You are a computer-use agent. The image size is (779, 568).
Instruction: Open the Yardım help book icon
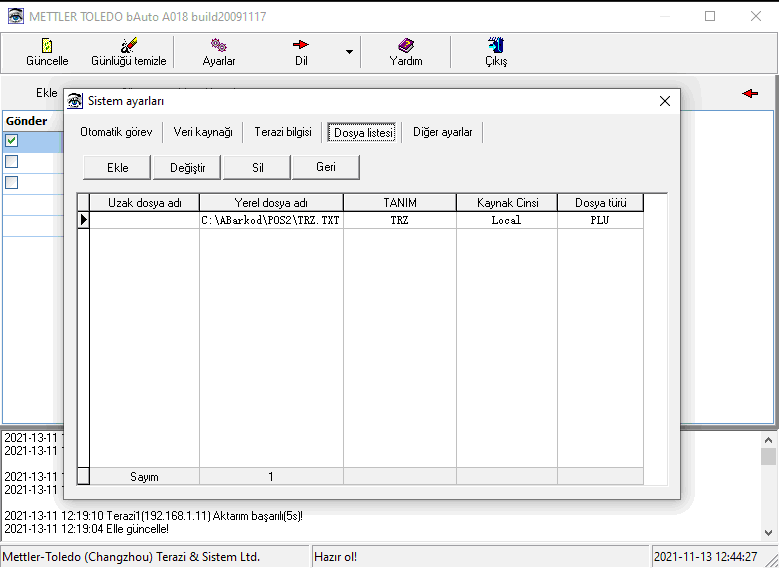click(406, 45)
